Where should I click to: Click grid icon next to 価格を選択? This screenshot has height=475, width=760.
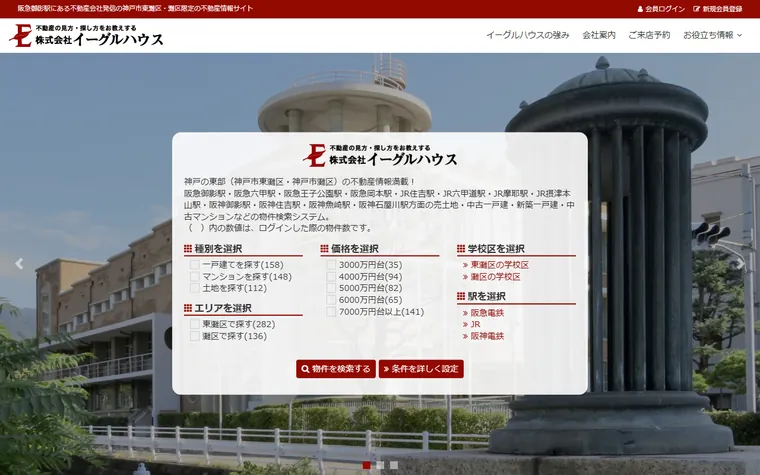tap(325, 249)
